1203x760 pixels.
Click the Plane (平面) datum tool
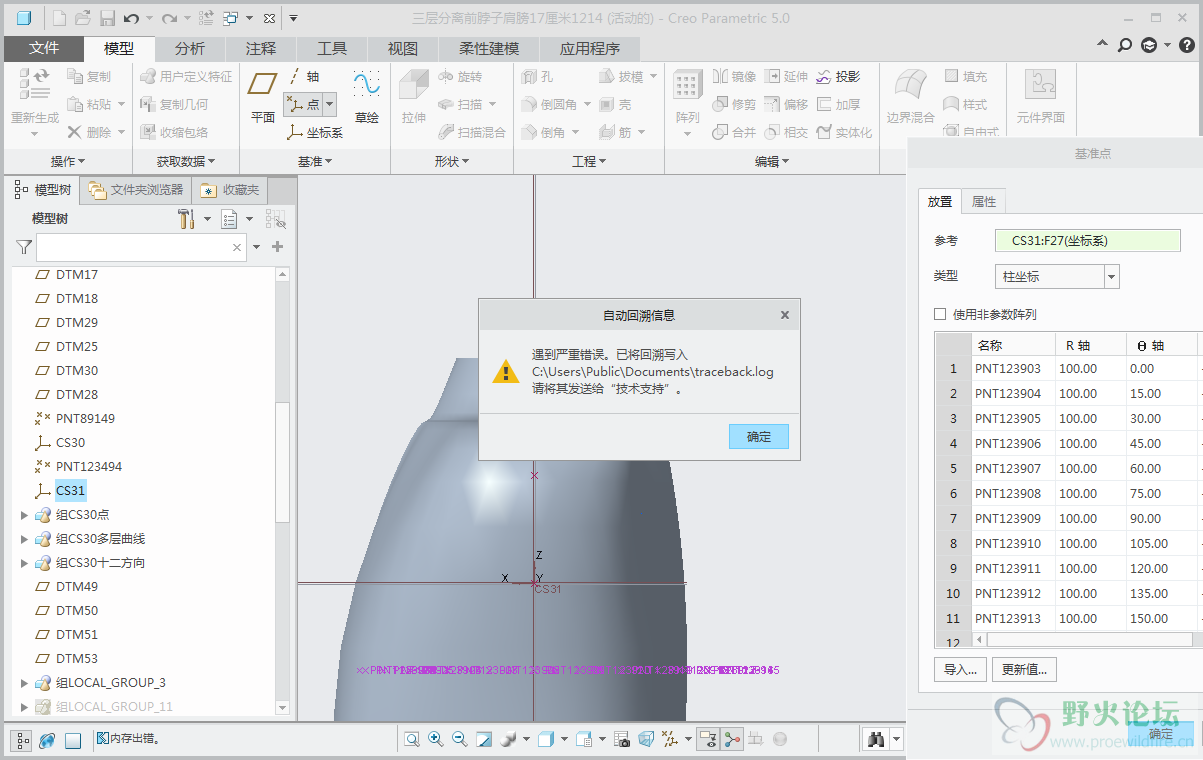263,96
